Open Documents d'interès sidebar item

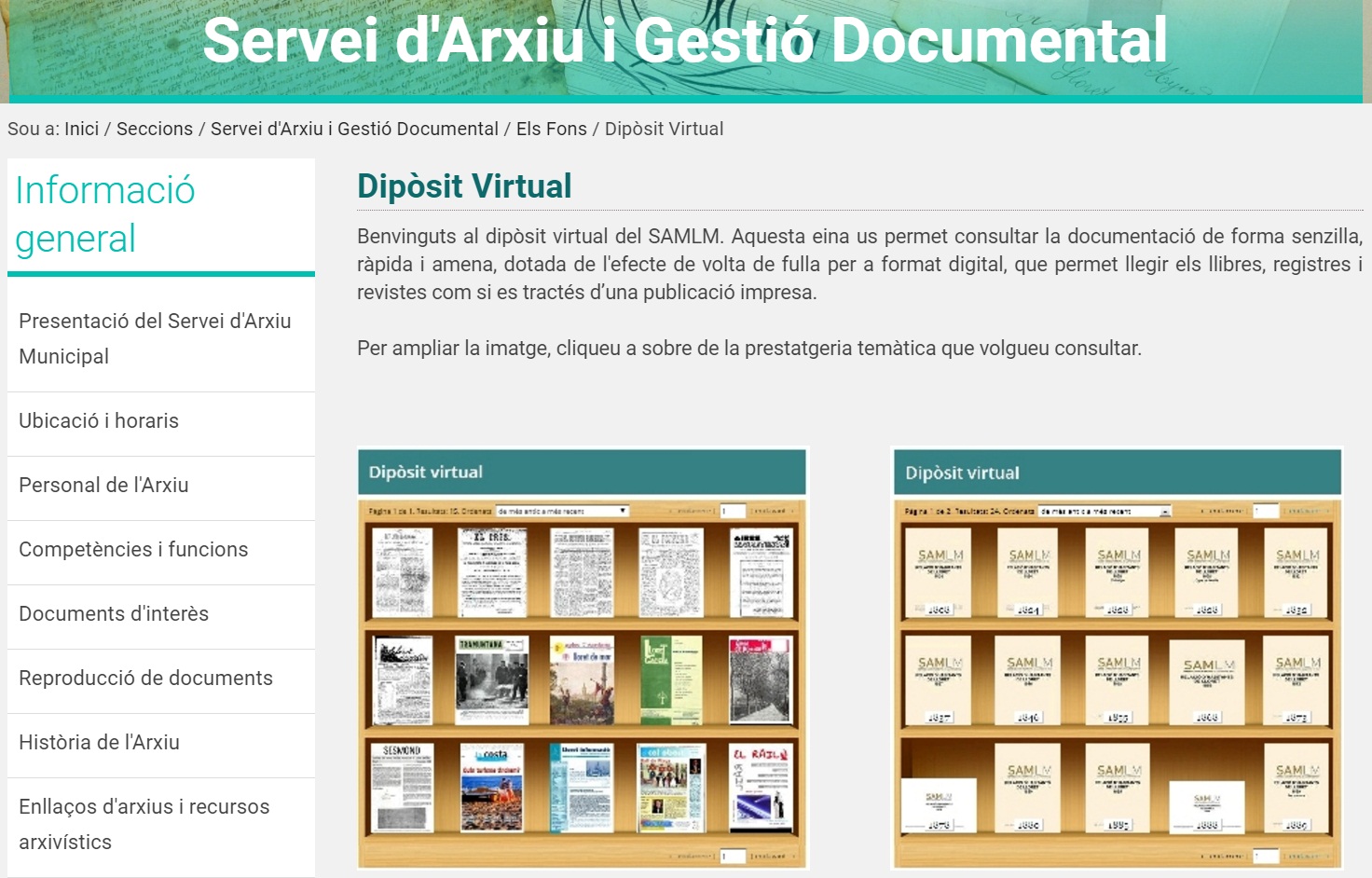[114, 613]
